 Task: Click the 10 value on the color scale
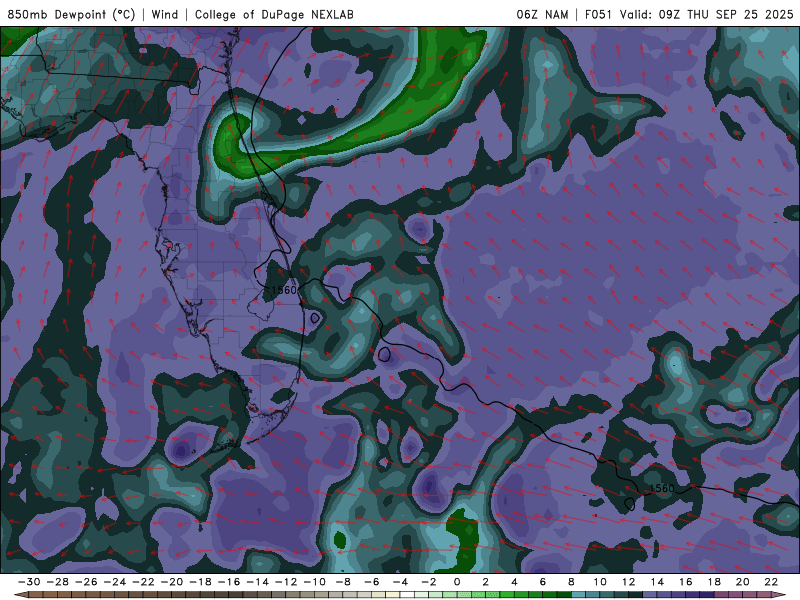[599, 582]
